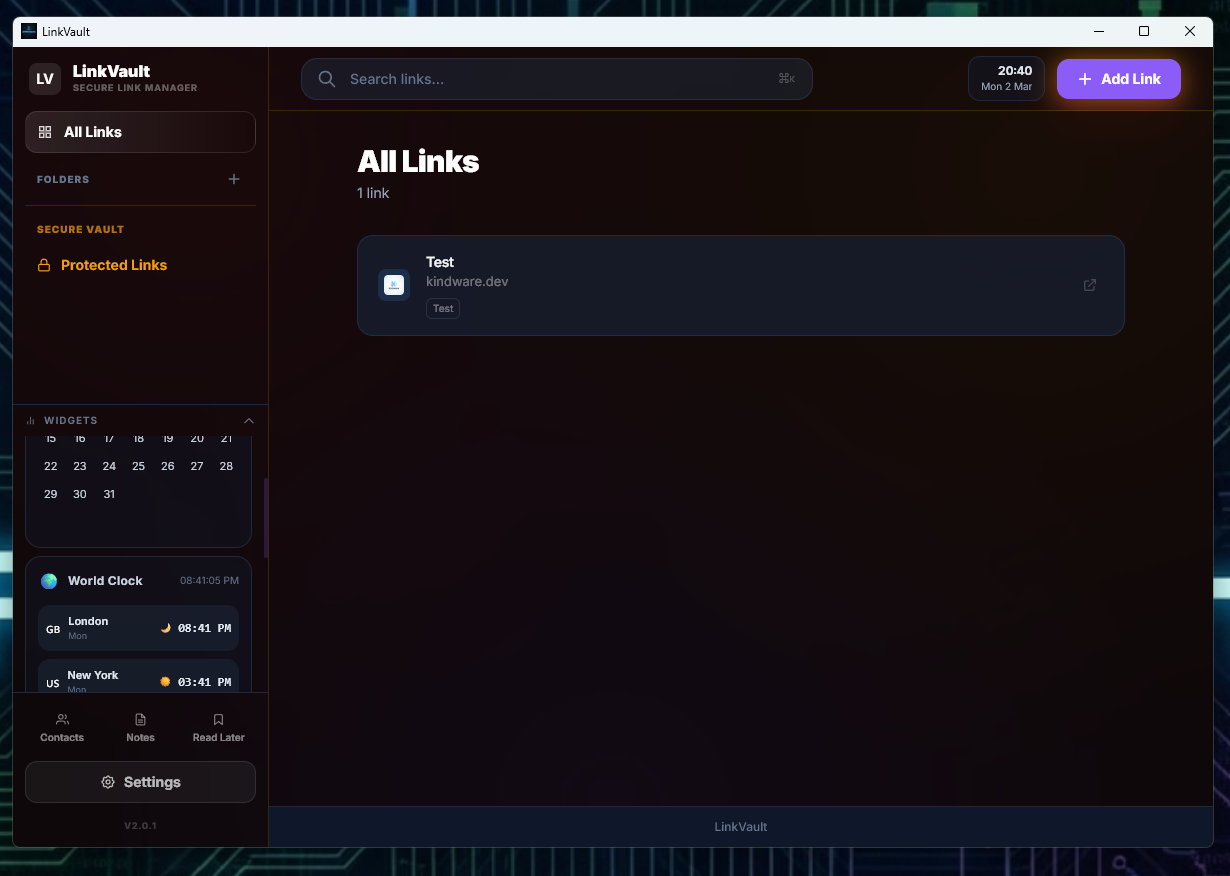Viewport: 1230px width, 876px height.
Task: Open kindware.dev via the external link icon
Action: pos(1089,285)
